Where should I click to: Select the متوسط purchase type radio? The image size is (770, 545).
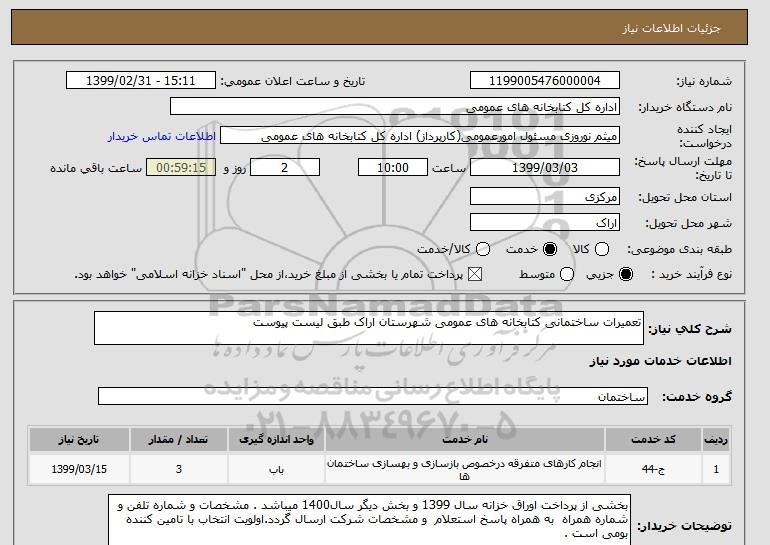[567, 274]
